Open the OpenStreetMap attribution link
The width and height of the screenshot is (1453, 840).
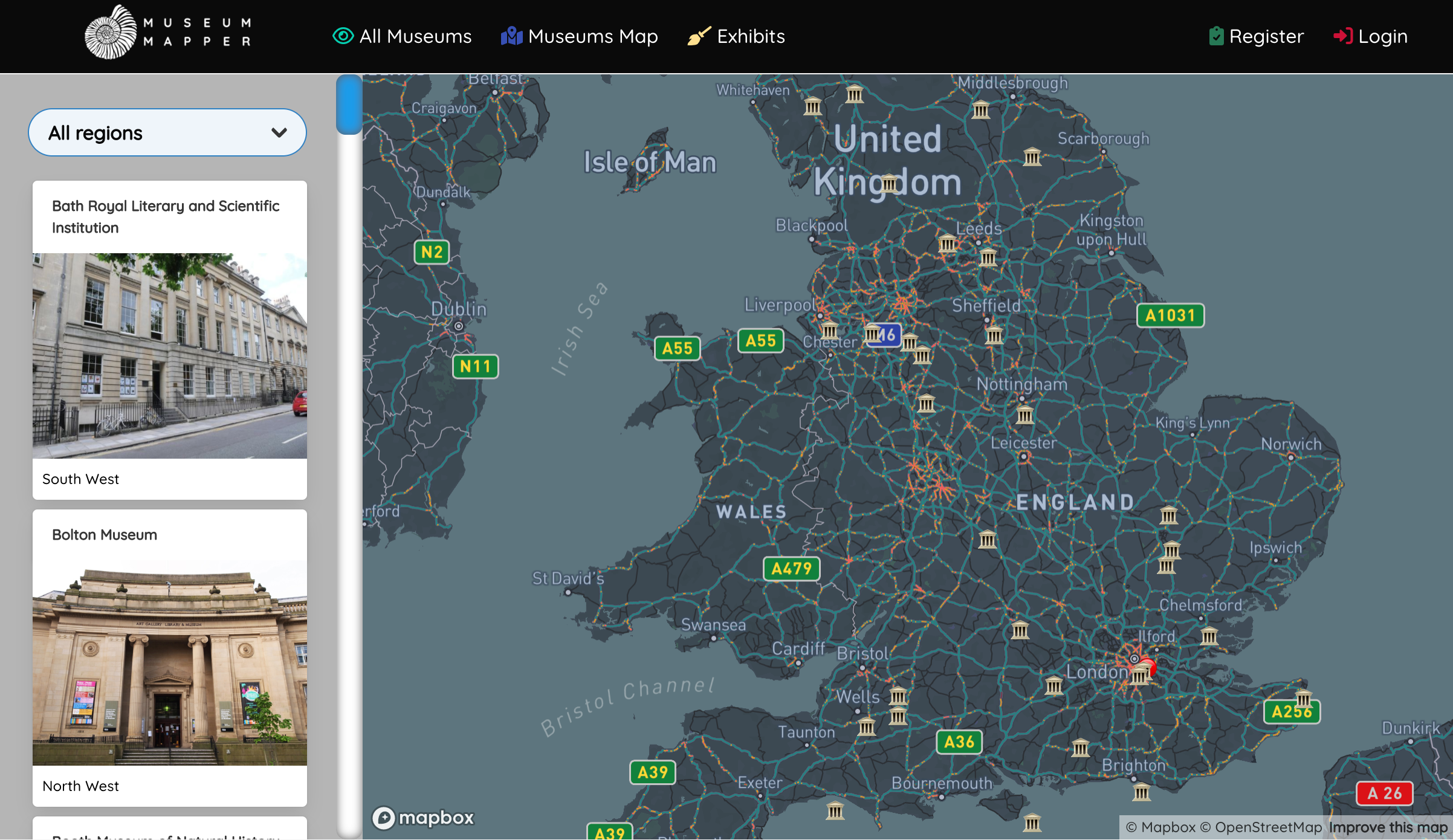(x=1261, y=827)
